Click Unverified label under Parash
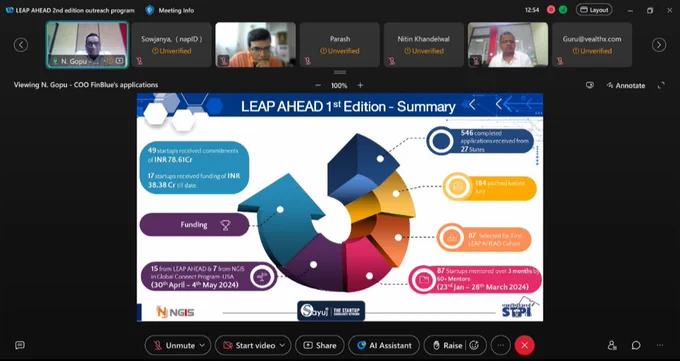This screenshot has height=361, width=680. pos(340,51)
